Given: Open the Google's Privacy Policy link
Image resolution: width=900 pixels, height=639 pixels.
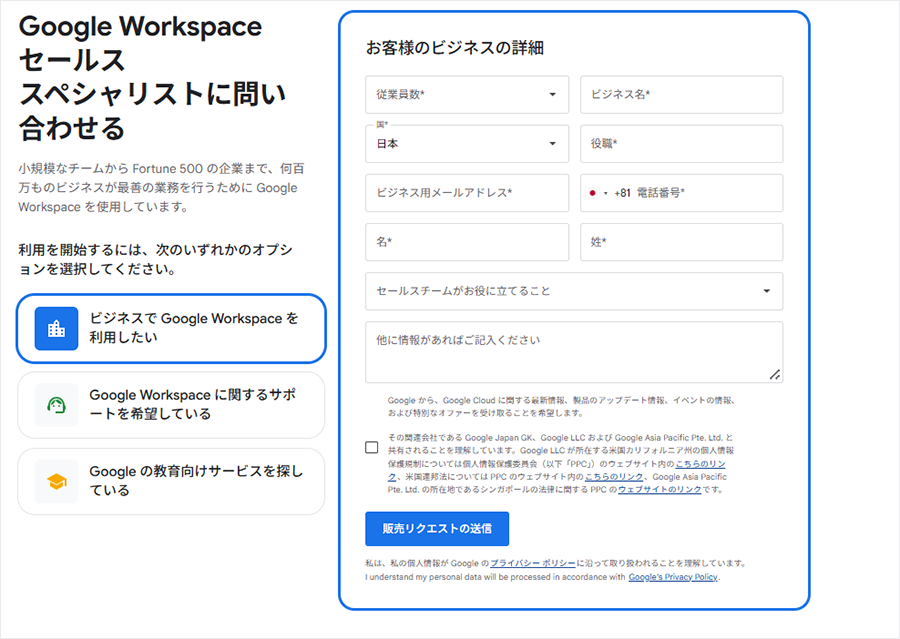Looking at the screenshot, I should pyautogui.click(x=673, y=577).
